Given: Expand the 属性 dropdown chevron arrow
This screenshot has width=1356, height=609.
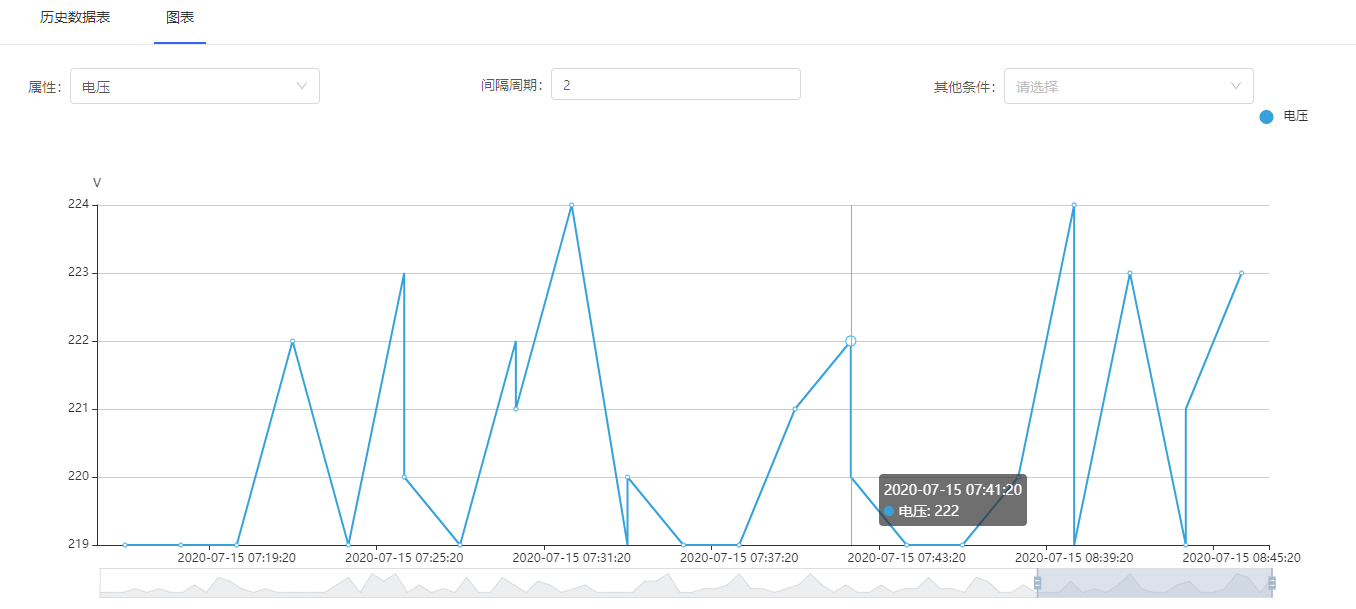Looking at the screenshot, I should click(302, 86).
